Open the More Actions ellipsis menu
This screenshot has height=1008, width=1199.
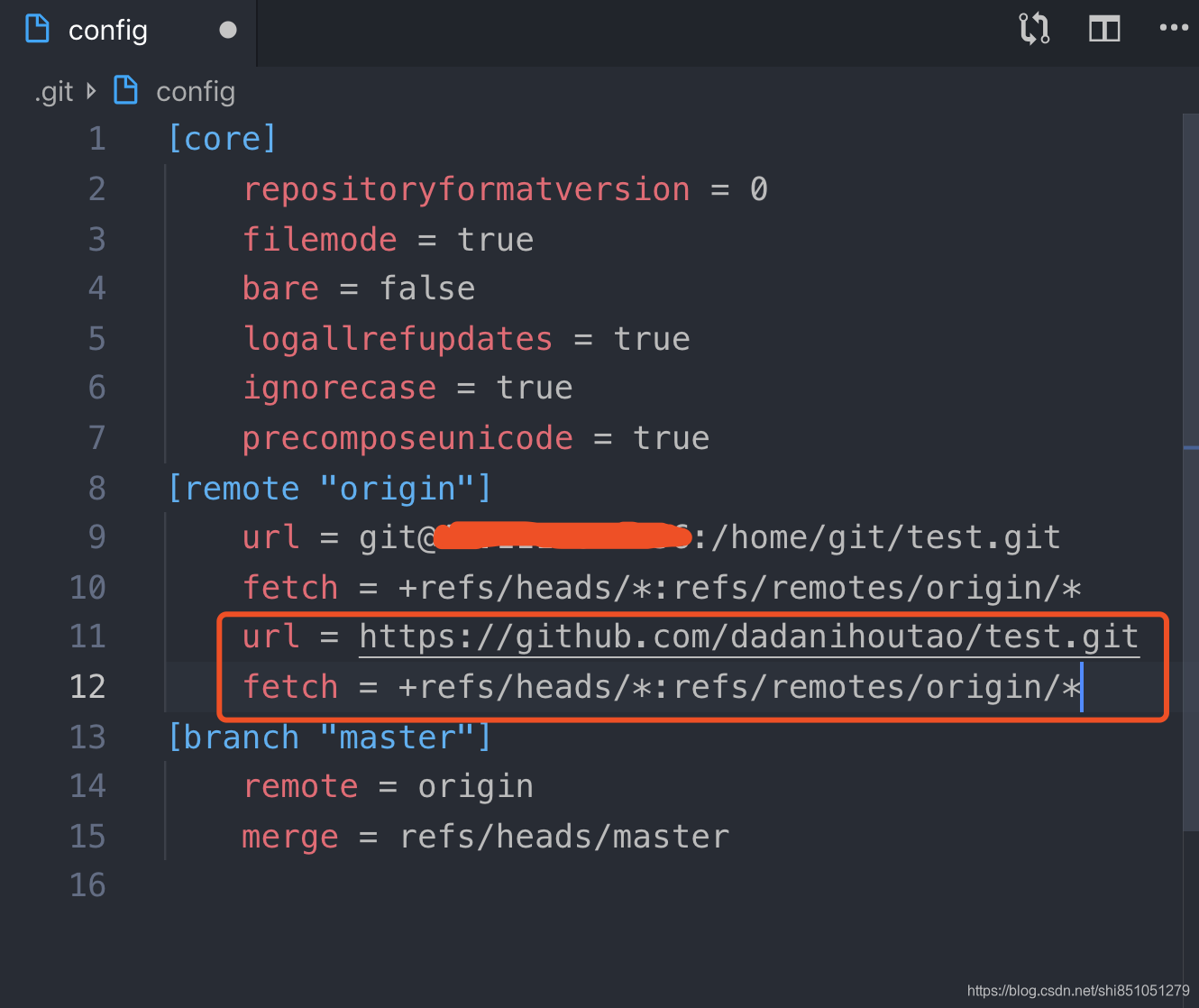1174,28
